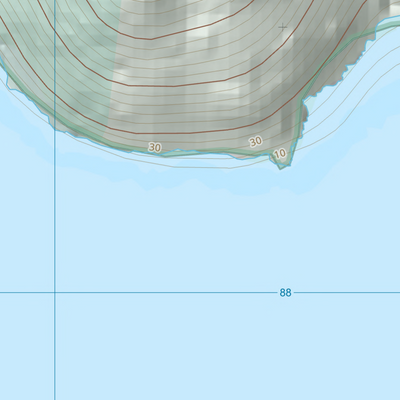Viewport: 400px width, 400px height.
Task: Click the grid line label 88
Action: coord(285,293)
